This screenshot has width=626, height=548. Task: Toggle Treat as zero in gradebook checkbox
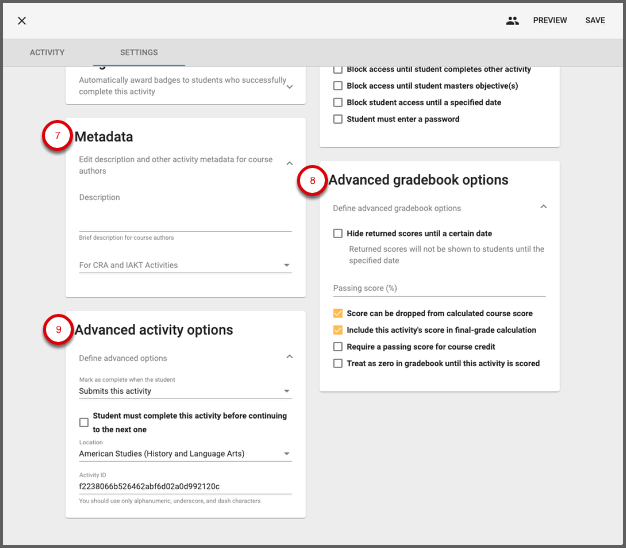[x=338, y=363]
